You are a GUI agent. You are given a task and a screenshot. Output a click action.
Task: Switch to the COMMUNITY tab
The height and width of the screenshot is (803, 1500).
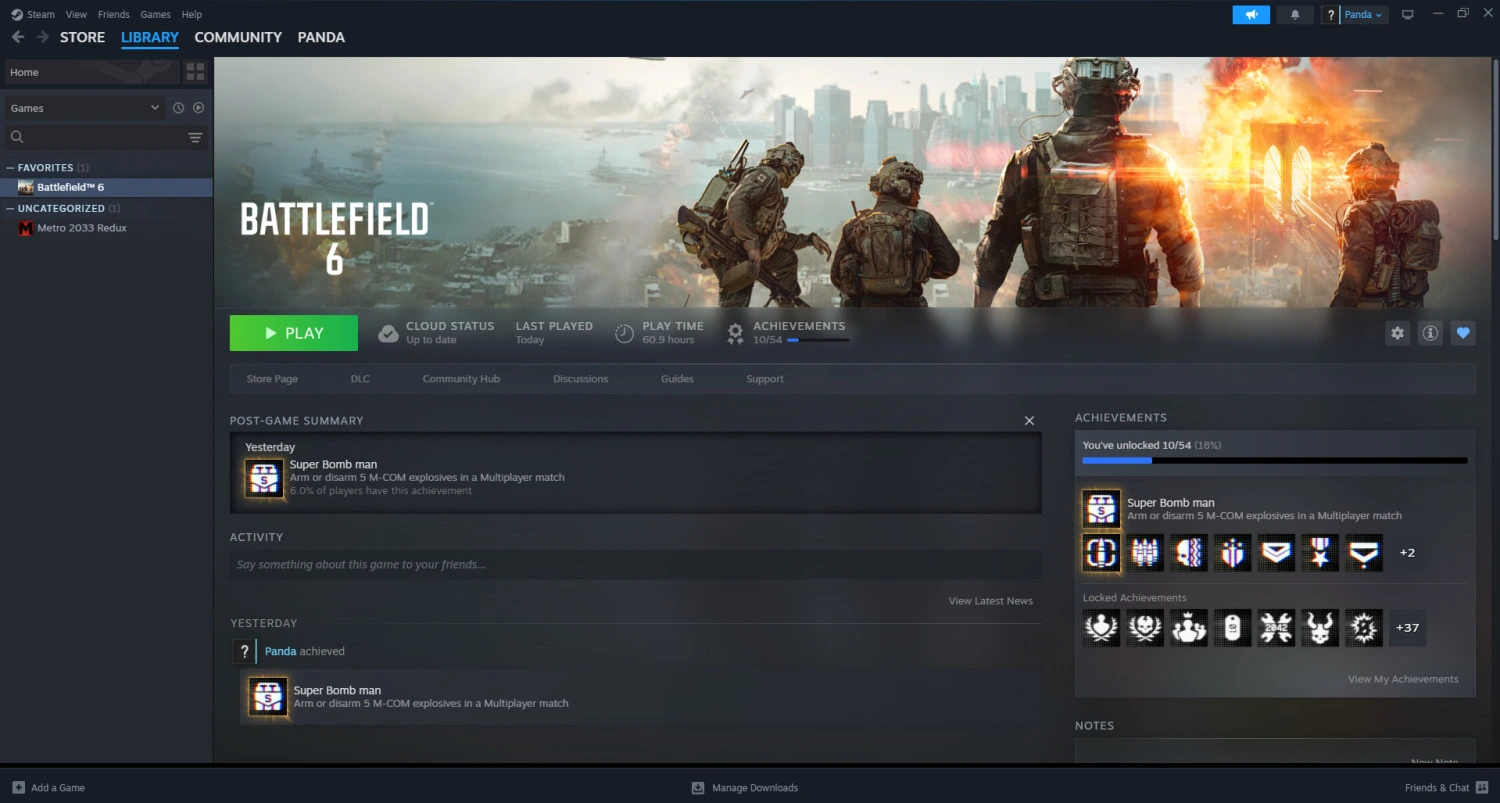(x=238, y=37)
